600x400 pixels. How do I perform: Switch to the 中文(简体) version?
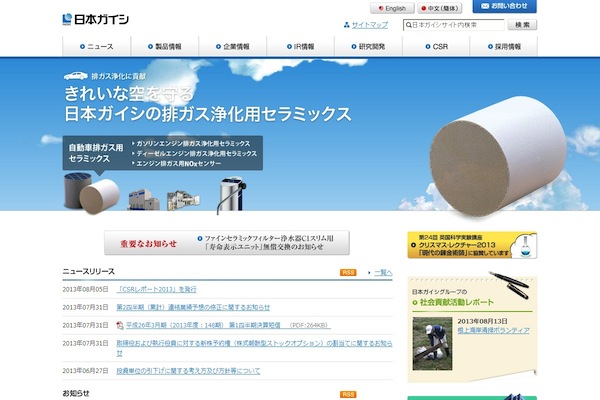pyautogui.click(x=440, y=8)
